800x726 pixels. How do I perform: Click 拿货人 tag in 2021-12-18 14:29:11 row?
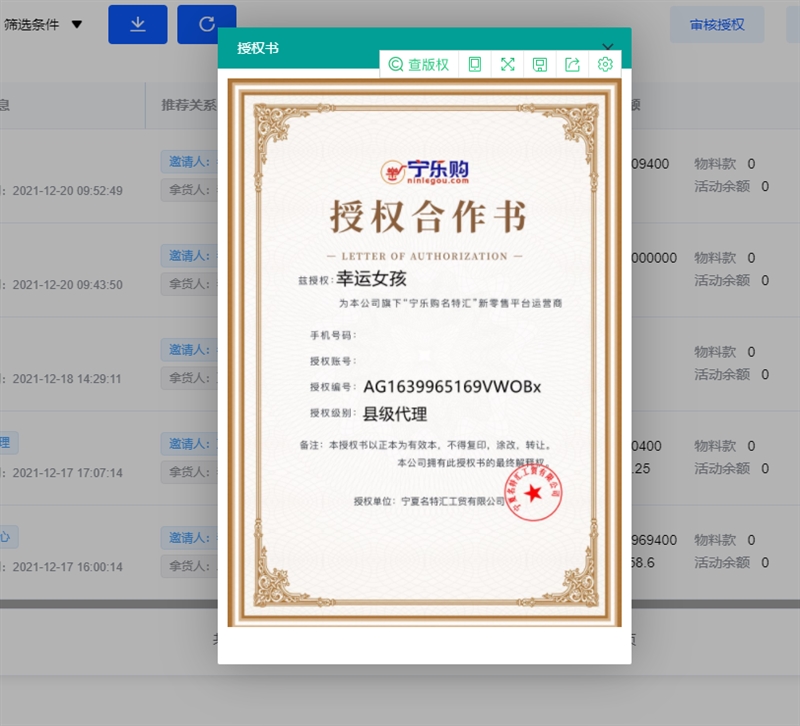[x=189, y=378]
